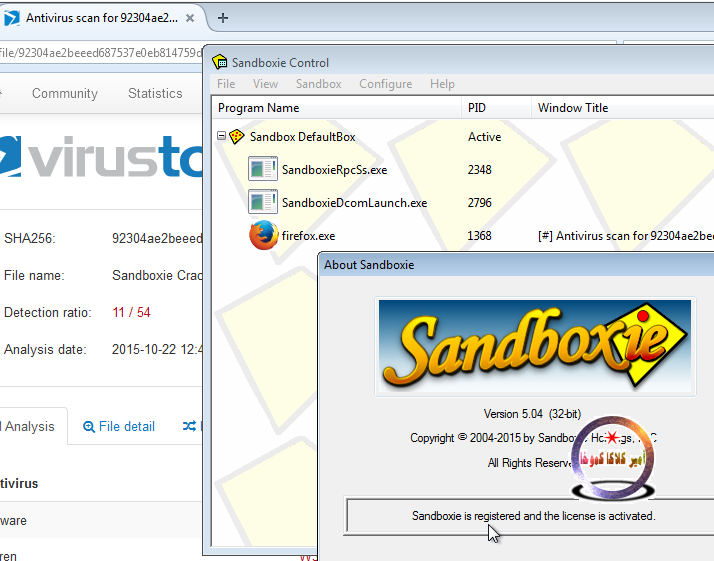Click the Sandboxie logo banner in About dialog
714x561 pixels.
[x=535, y=346]
